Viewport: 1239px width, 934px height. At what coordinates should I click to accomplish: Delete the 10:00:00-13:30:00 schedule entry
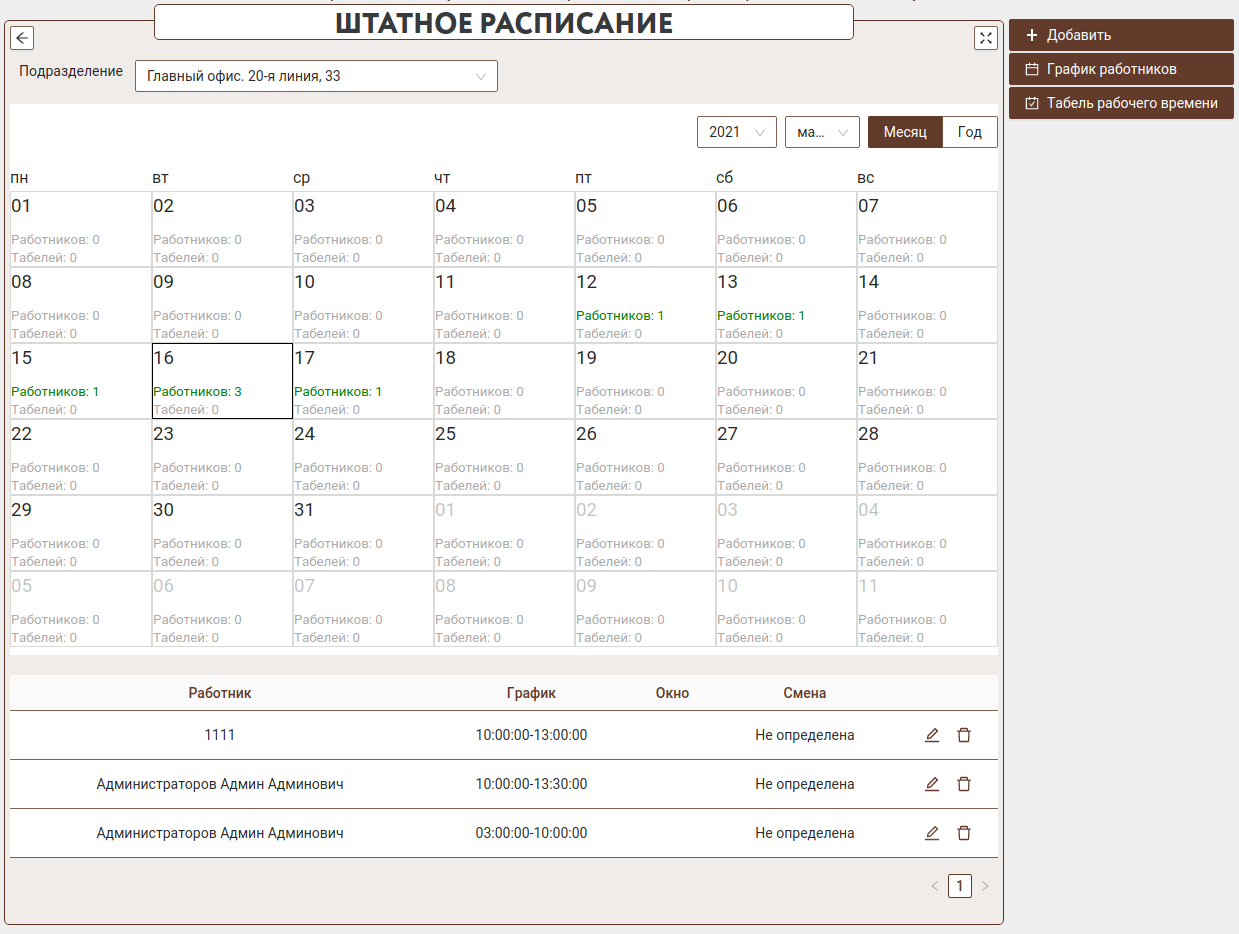(964, 784)
